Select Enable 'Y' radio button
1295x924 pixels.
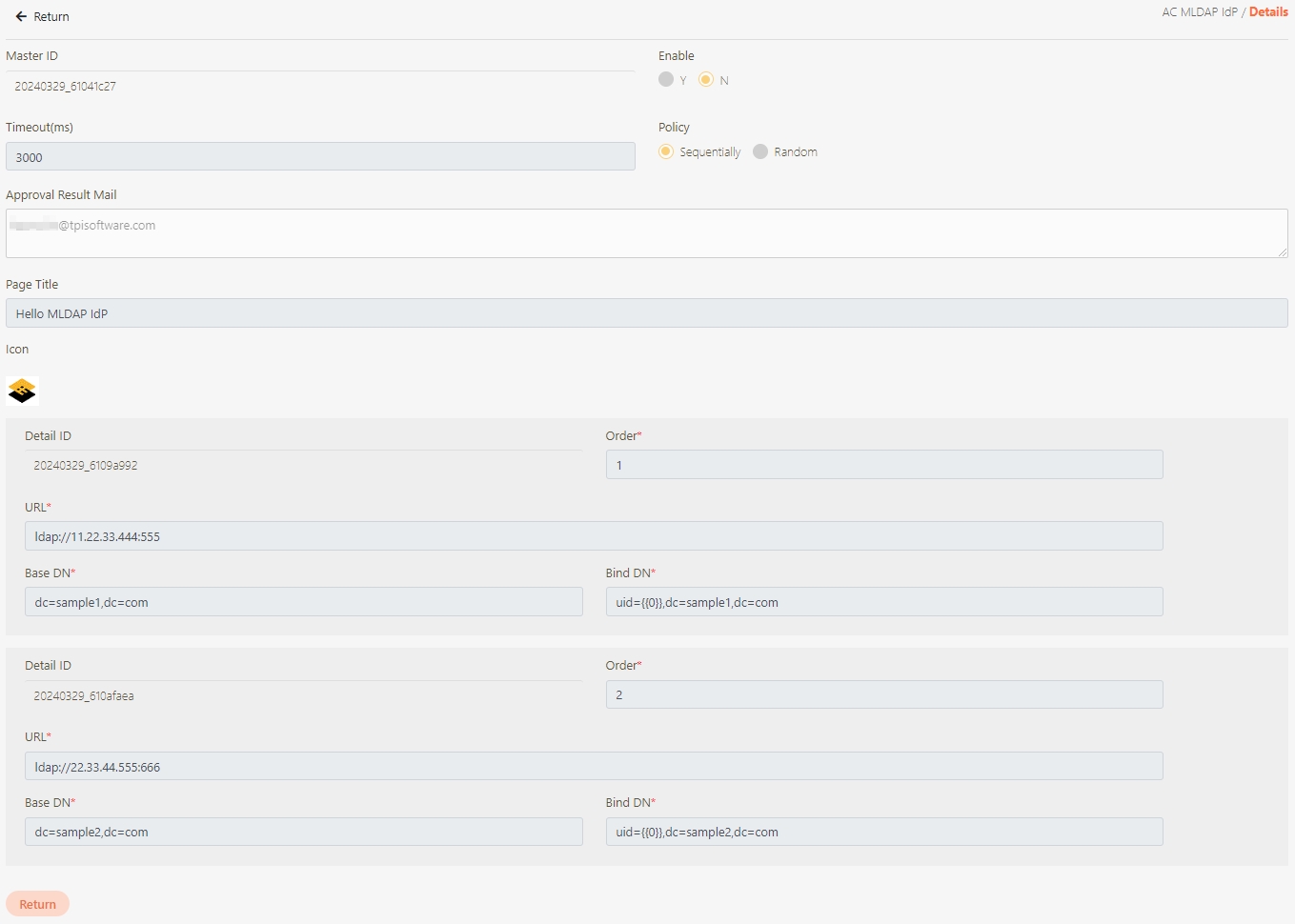666,80
